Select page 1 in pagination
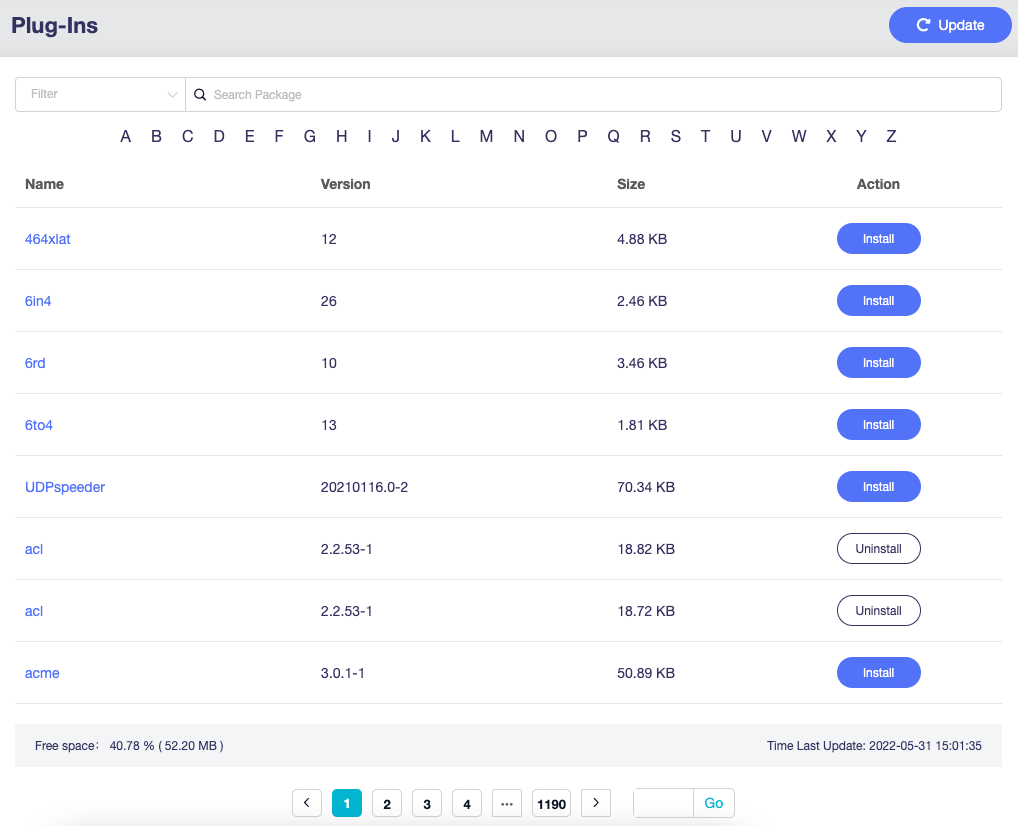The image size is (1018, 826). point(347,803)
